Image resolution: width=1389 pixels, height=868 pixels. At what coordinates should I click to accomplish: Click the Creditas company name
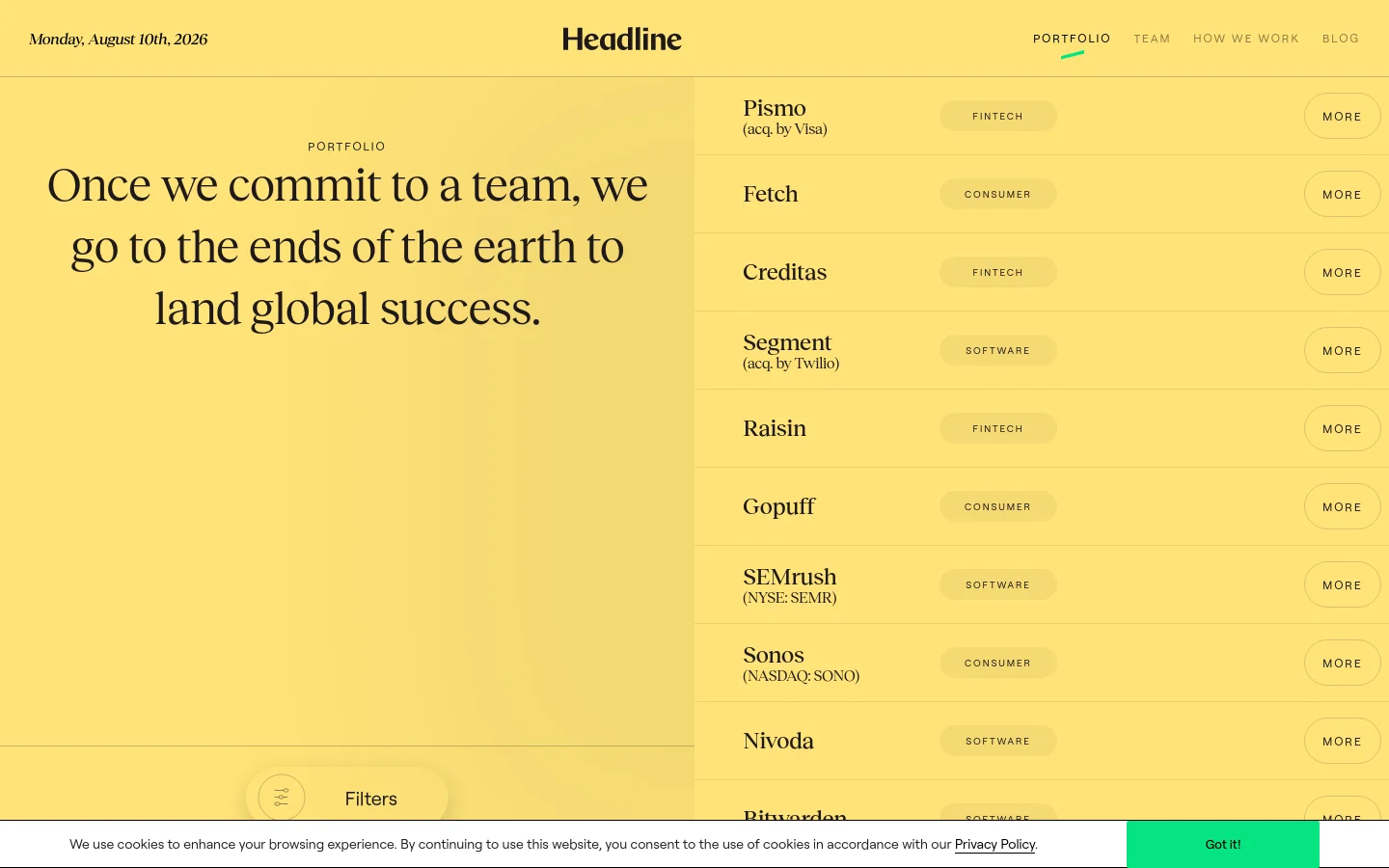point(785,272)
